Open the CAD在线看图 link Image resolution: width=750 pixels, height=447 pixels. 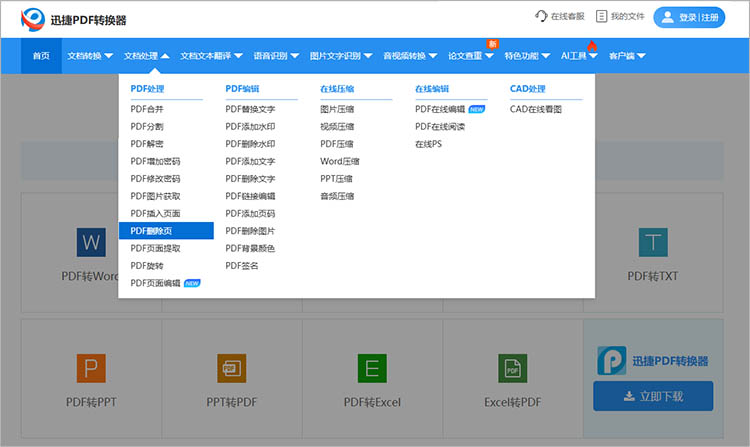(x=536, y=109)
